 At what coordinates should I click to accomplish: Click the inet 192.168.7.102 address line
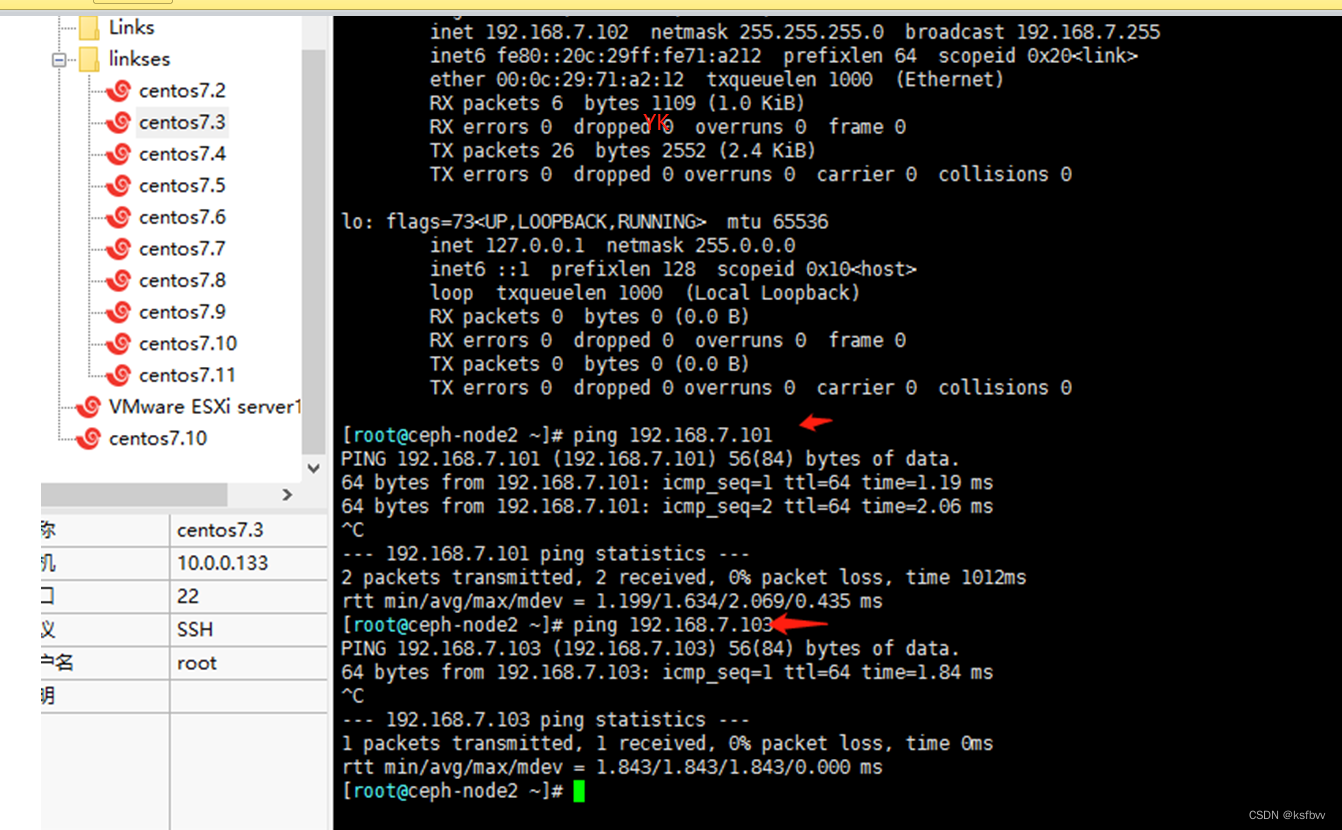[x=795, y=32]
